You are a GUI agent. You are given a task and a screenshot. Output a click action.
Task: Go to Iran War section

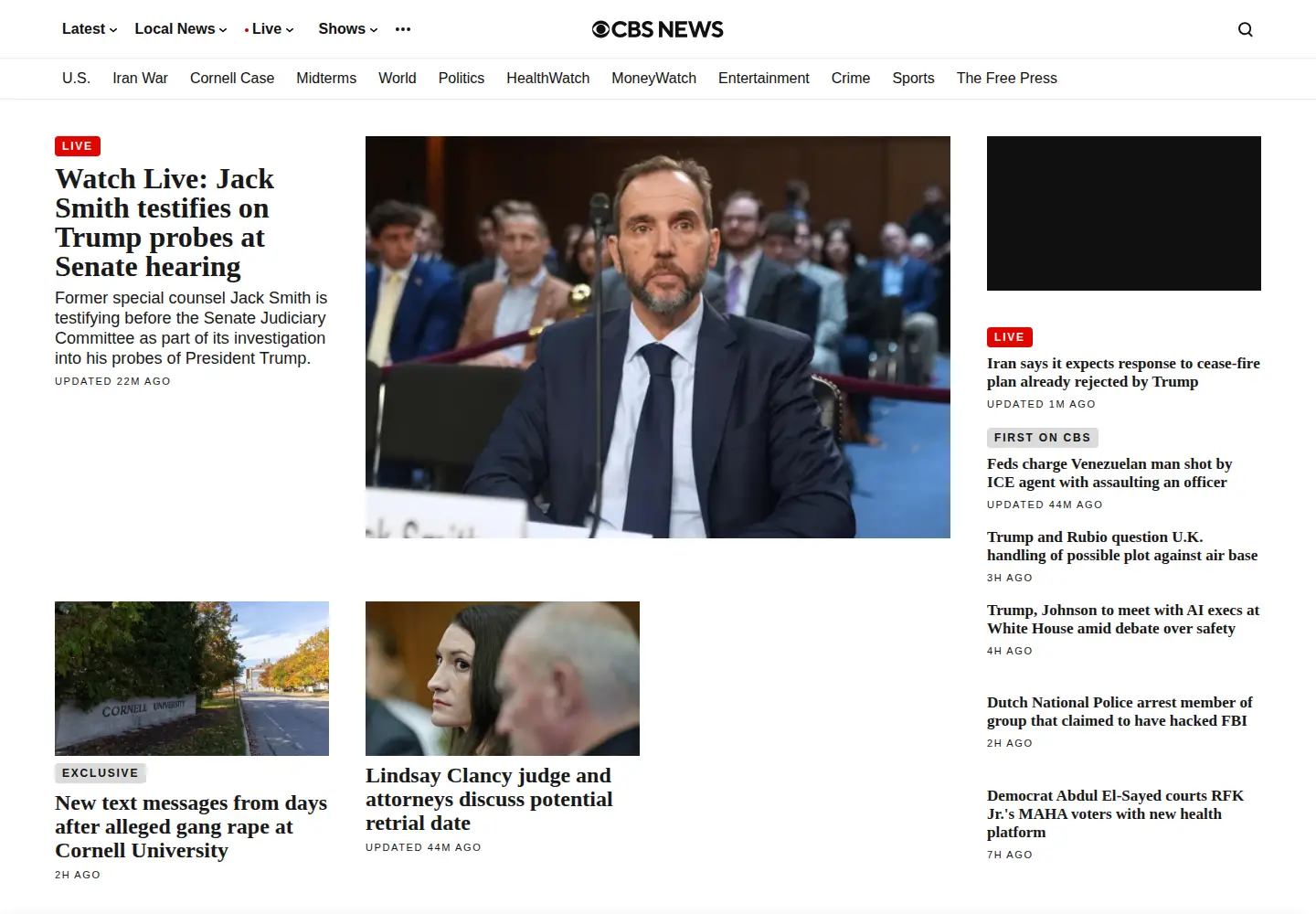pos(140,79)
